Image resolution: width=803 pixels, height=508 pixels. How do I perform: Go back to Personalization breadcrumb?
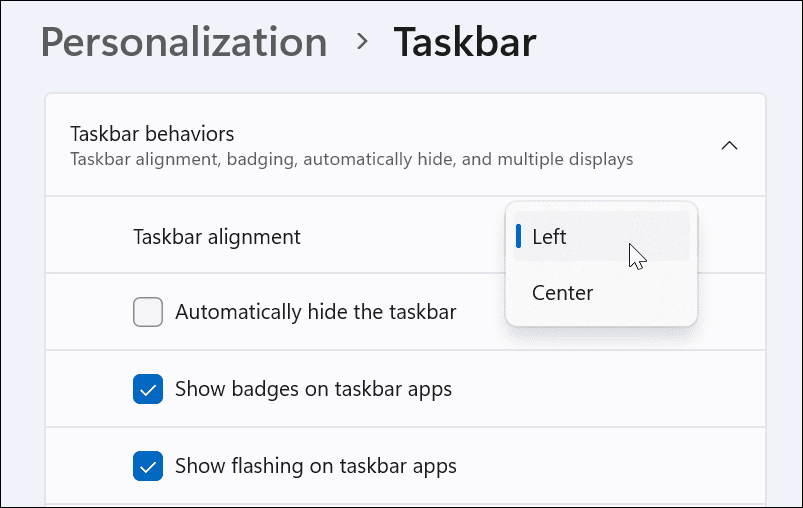[x=184, y=43]
